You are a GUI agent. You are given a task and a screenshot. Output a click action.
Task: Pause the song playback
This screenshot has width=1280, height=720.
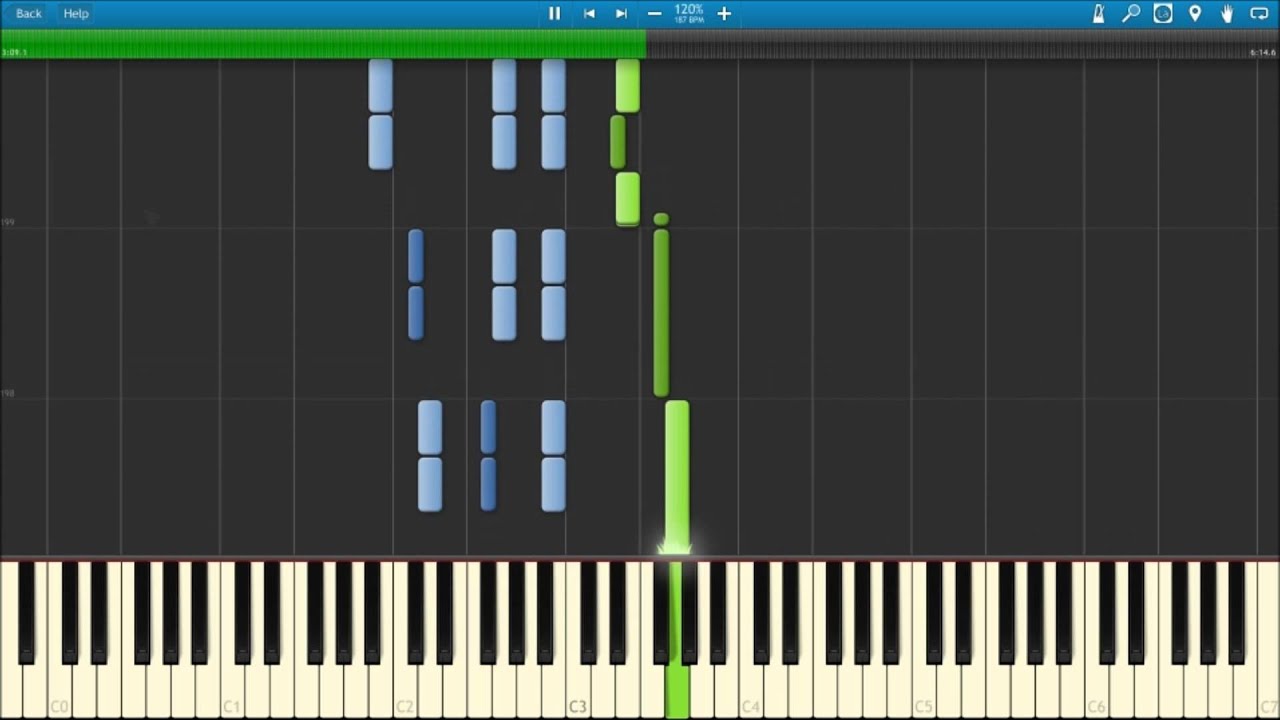tap(554, 13)
